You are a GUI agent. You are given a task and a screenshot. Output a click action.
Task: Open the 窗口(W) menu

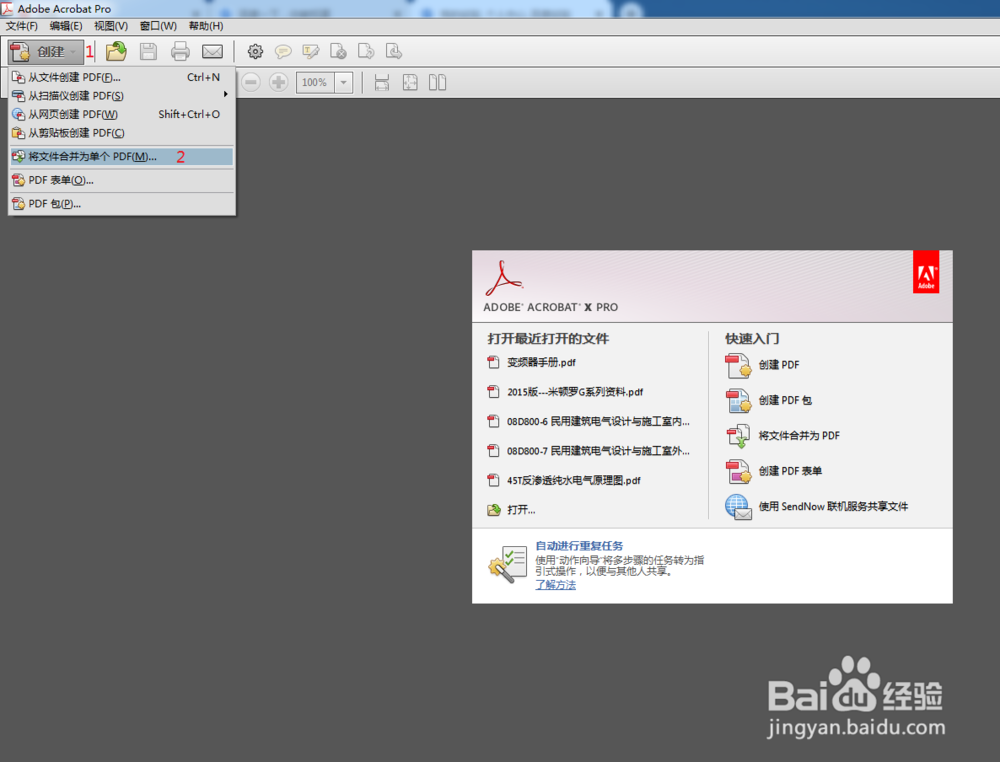(x=158, y=26)
